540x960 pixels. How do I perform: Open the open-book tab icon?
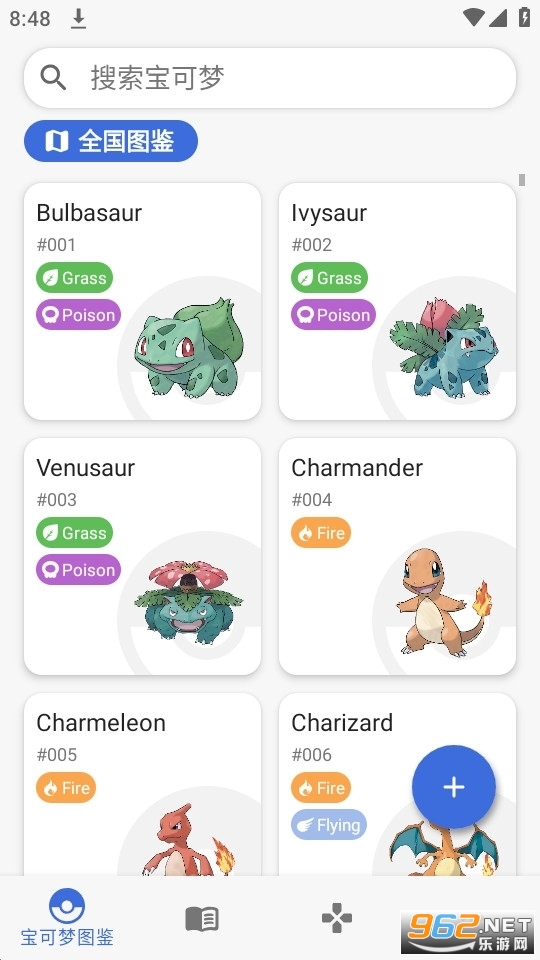[x=201, y=919]
